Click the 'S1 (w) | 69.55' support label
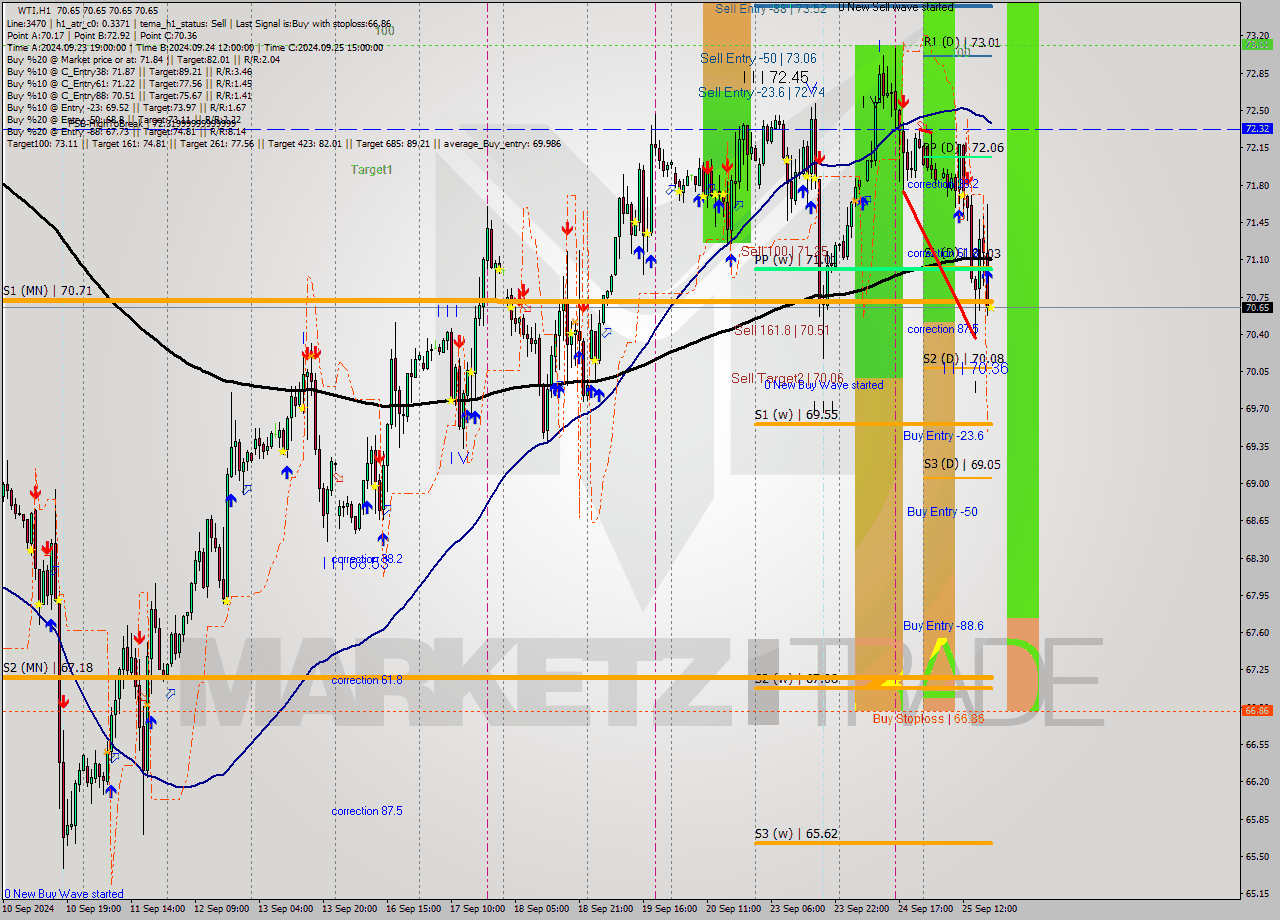 (x=796, y=414)
